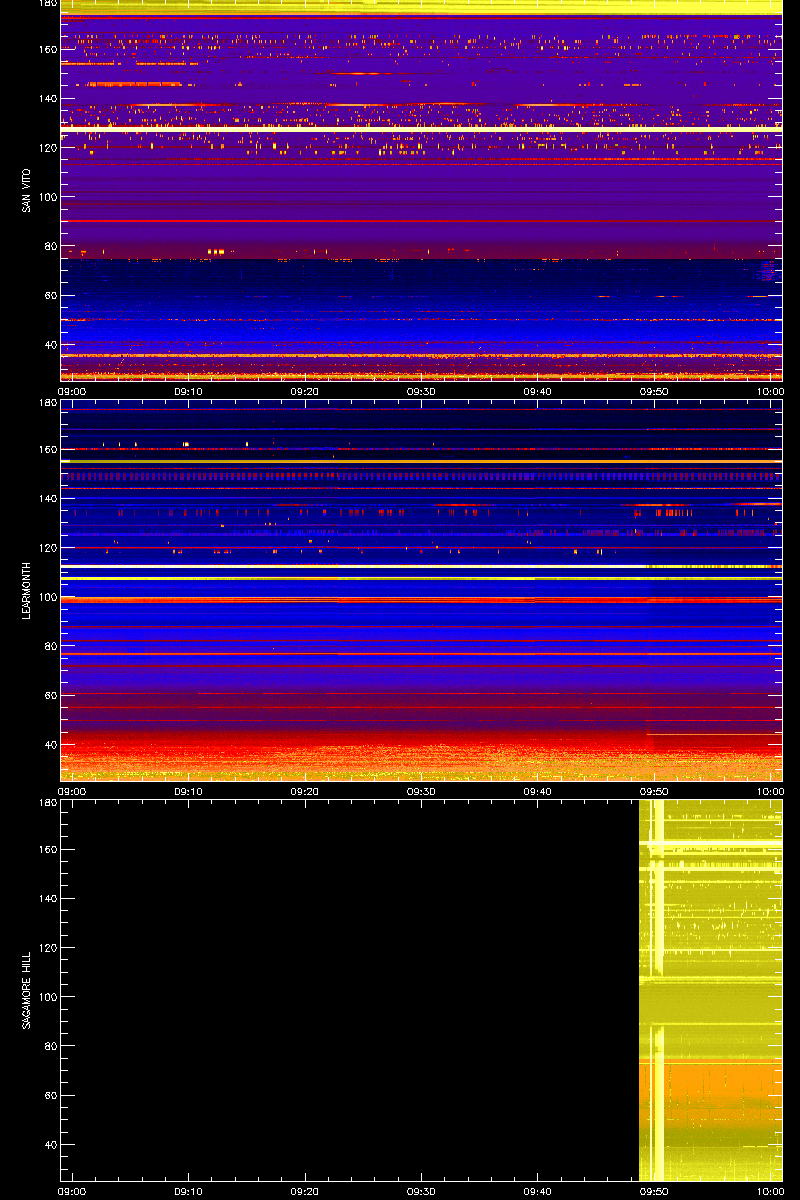Pick the 140 frequency tick on Sagamore Hill axis
This screenshot has width=800, height=1200.
47,898
